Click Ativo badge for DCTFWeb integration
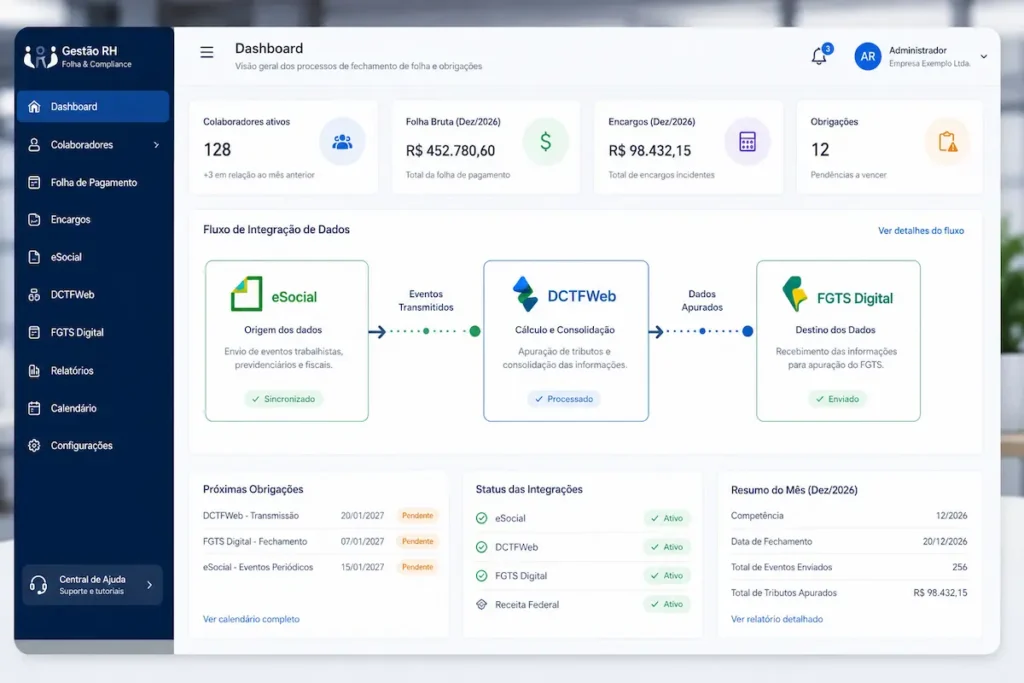The width and height of the screenshot is (1024, 683). [x=667, y=547]
